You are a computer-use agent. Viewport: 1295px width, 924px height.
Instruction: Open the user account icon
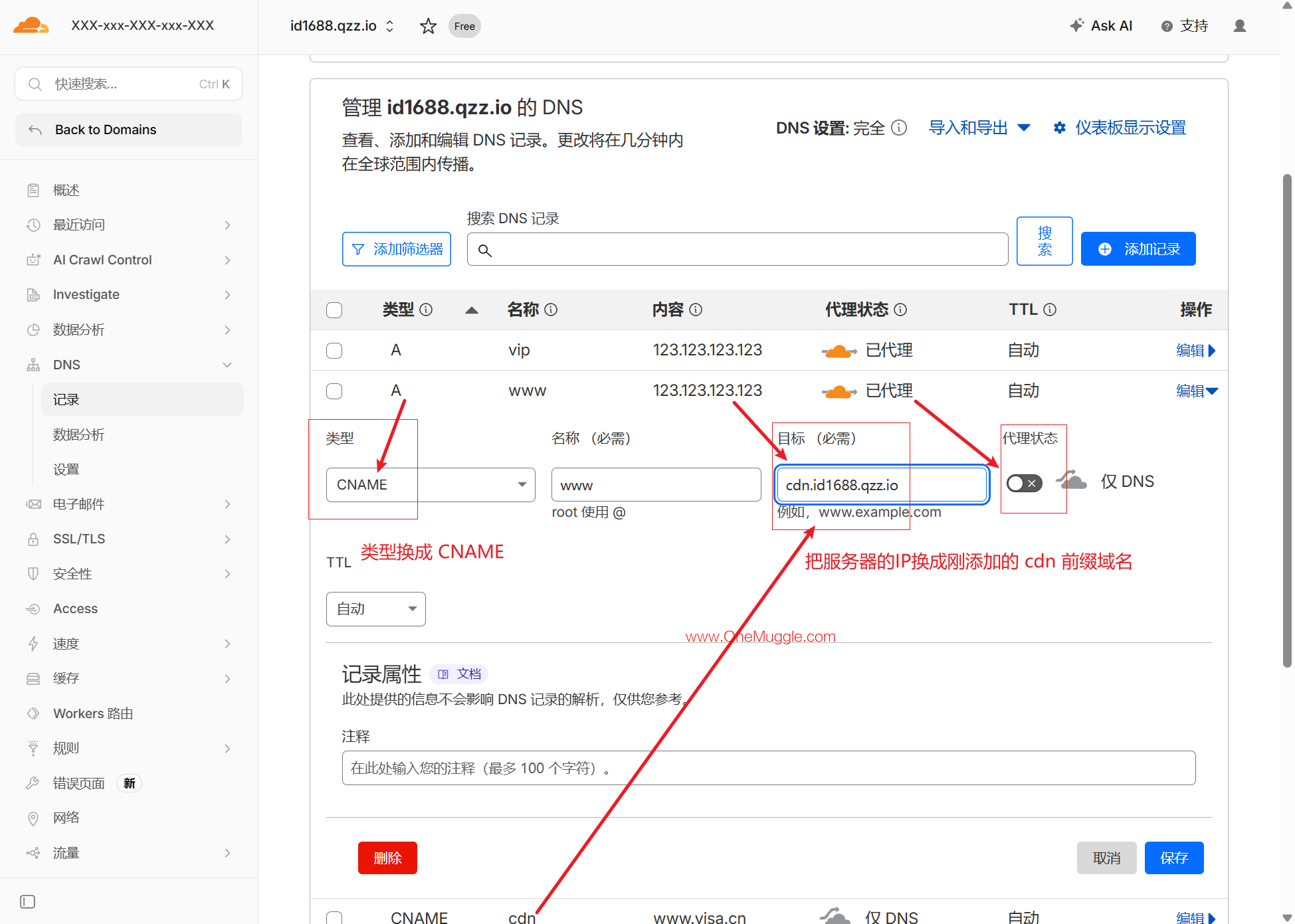click(1240, 26)
